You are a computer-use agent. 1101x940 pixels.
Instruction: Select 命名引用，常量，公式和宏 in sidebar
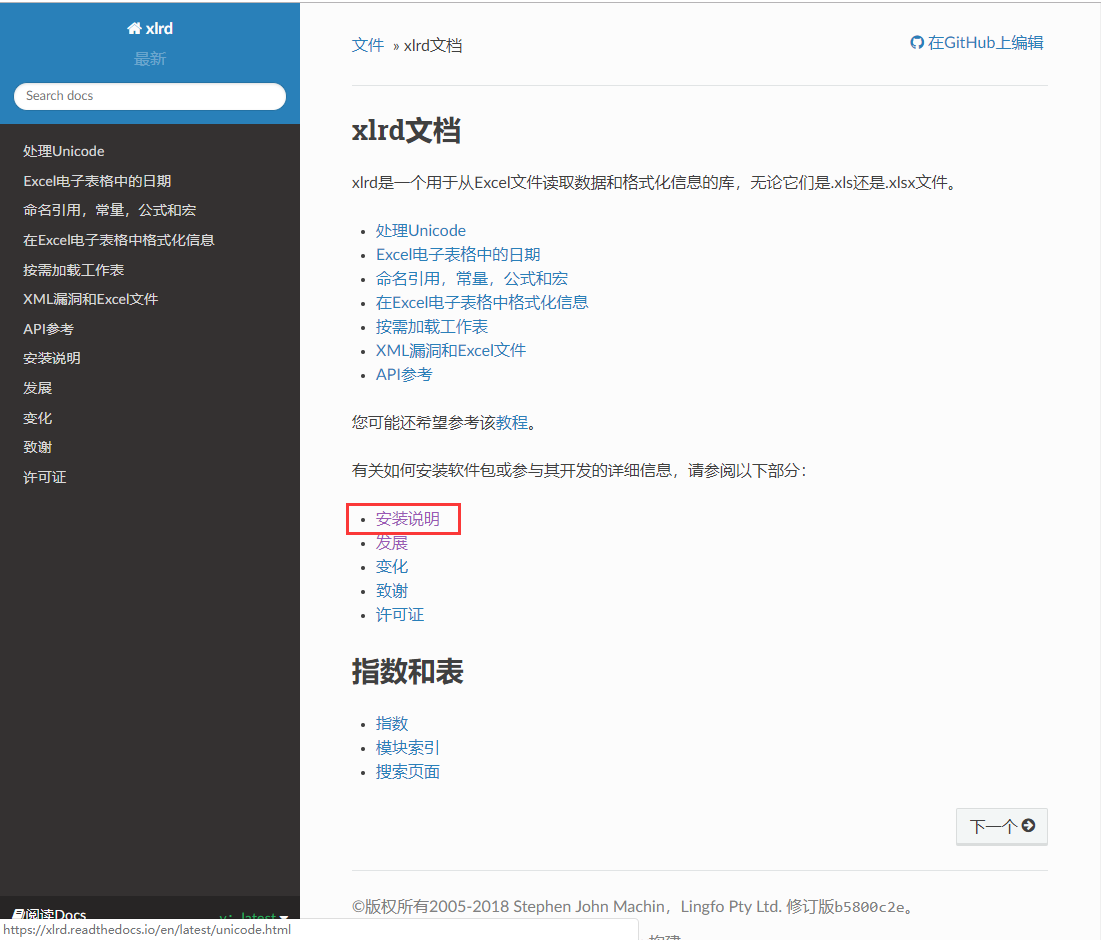[110, 211]
